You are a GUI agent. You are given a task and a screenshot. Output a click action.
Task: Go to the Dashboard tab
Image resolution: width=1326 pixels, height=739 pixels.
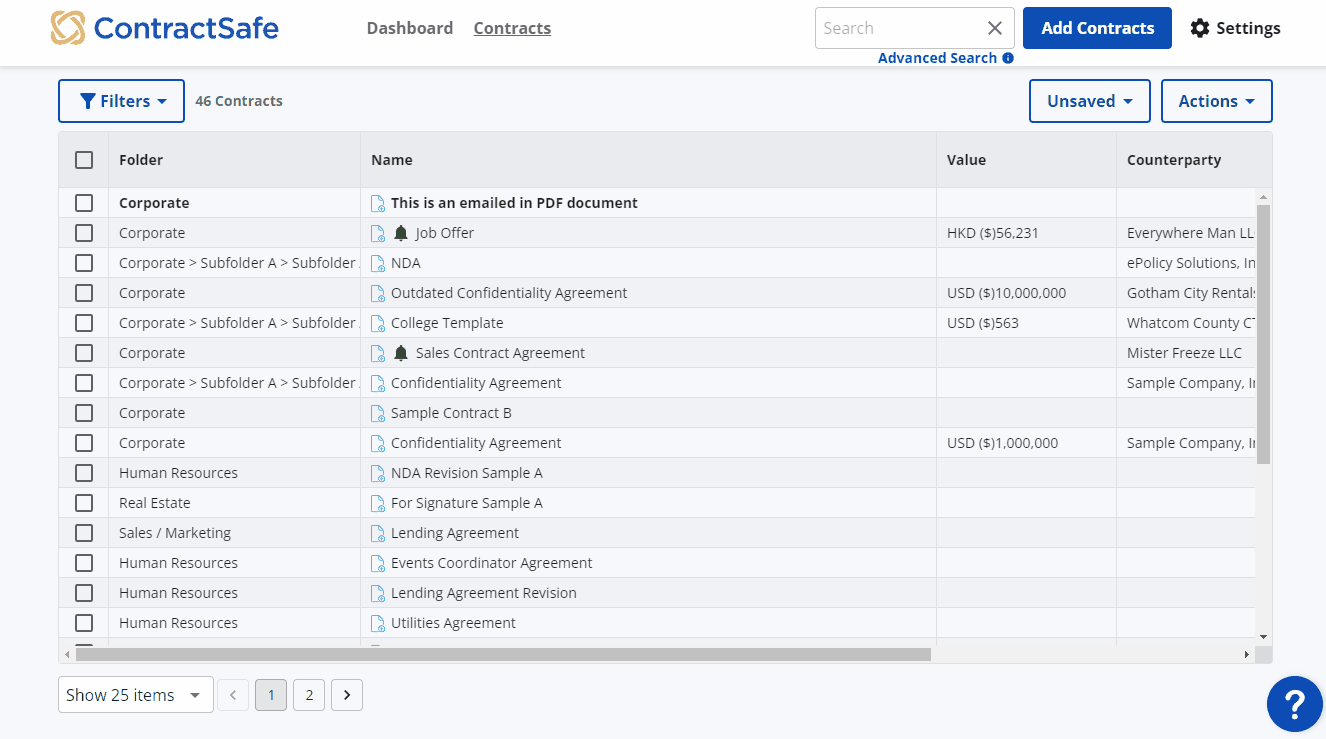[x=409, y=28]
